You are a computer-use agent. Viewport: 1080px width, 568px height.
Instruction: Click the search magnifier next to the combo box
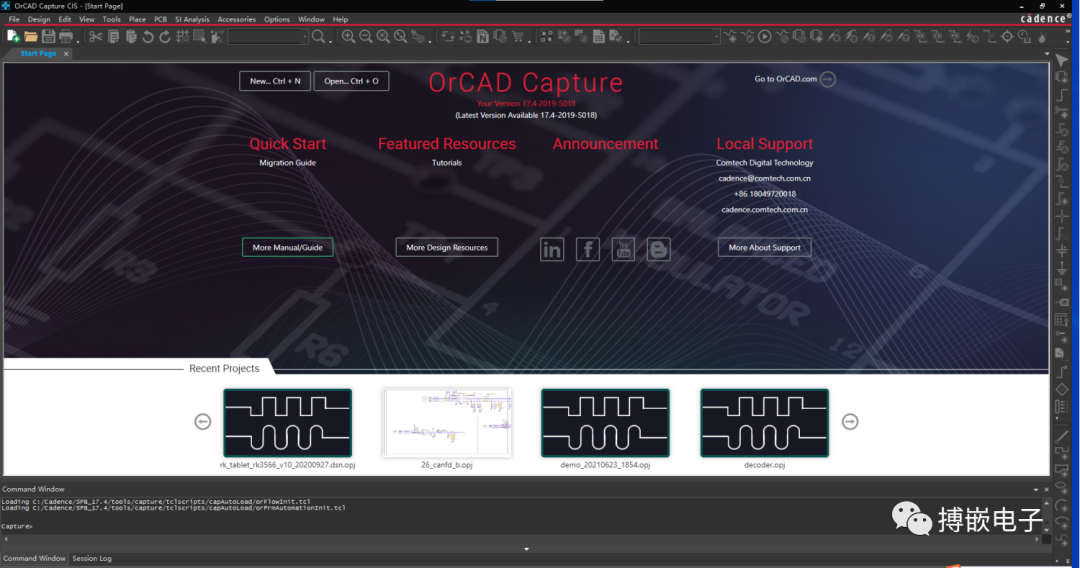(318, 36)
